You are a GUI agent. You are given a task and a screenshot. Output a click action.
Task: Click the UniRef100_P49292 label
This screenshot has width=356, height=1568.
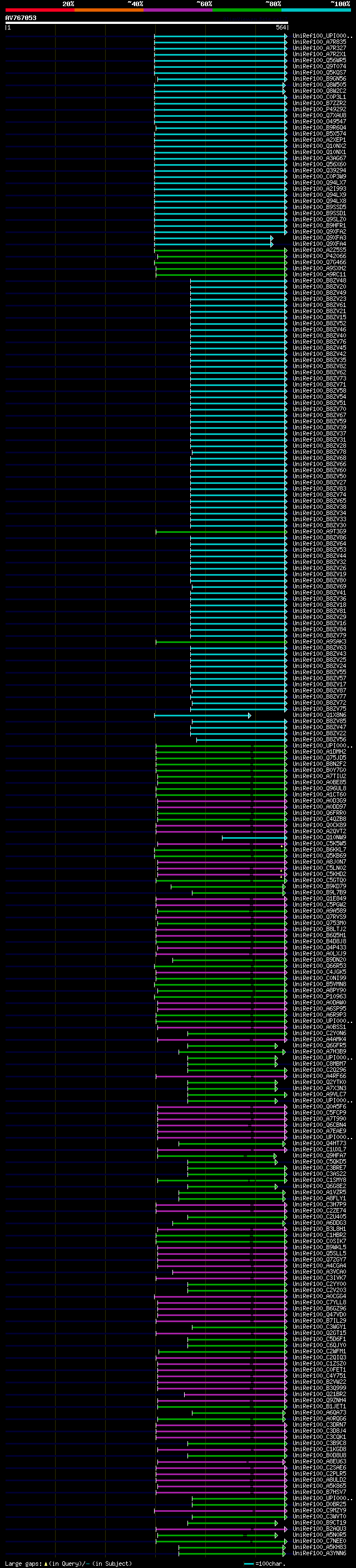(x=319, y=109)
